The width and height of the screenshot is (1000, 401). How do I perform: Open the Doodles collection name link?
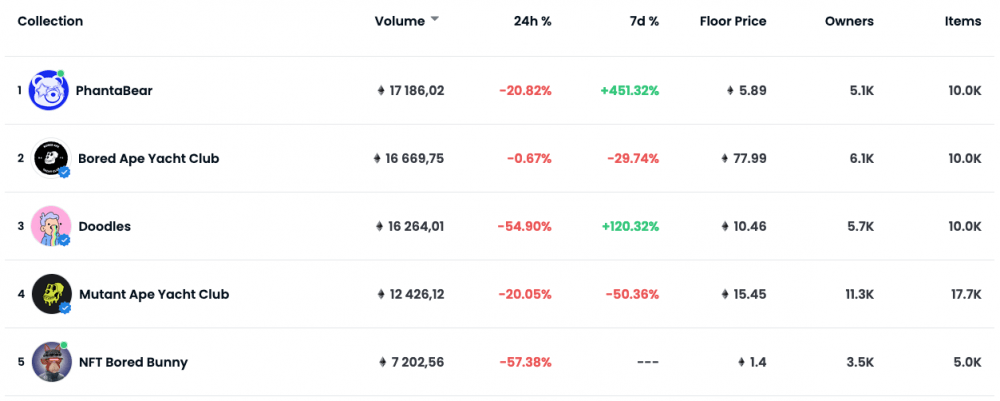point(104,227)
